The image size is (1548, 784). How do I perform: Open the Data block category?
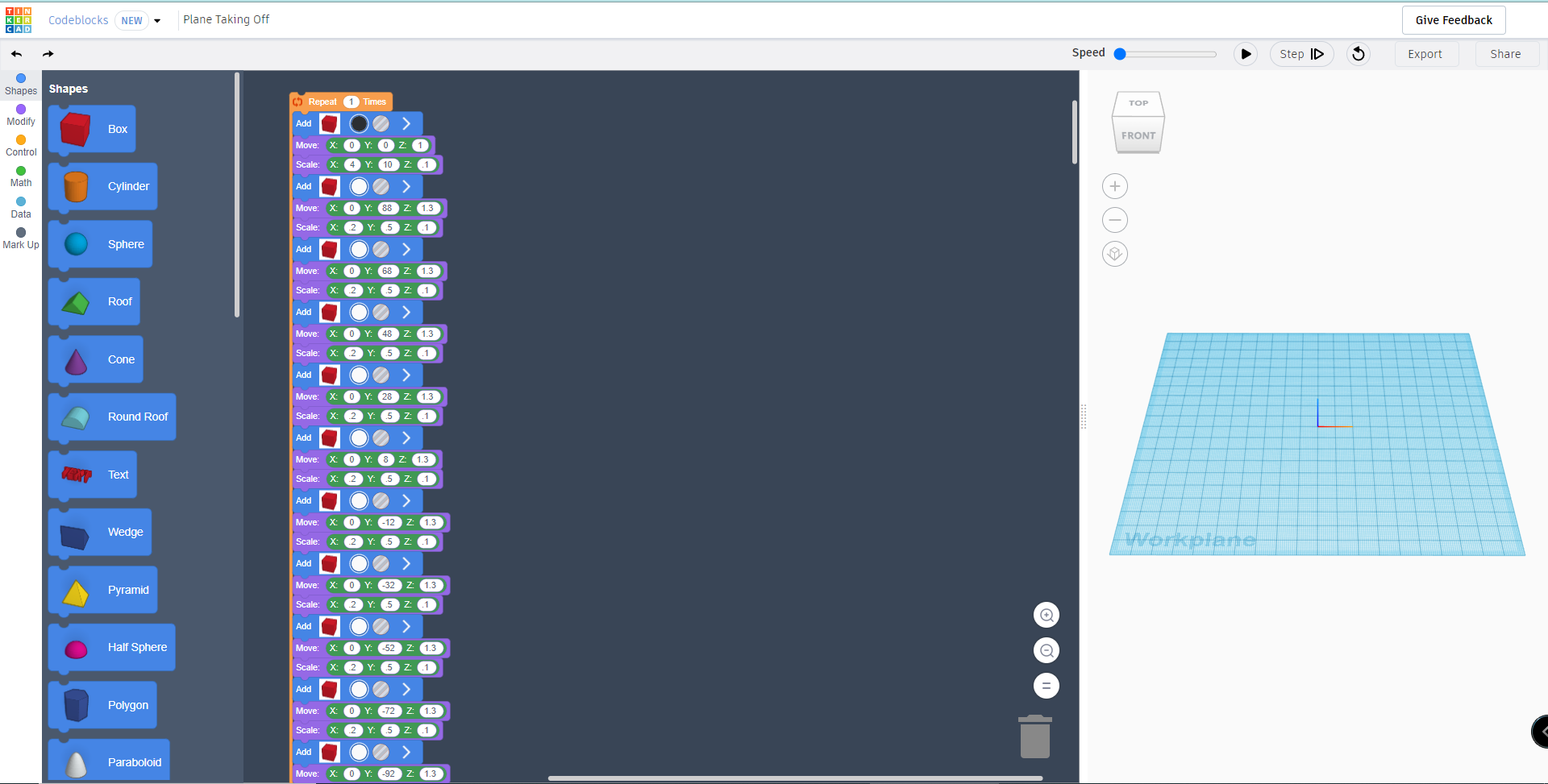click(20, 207)
